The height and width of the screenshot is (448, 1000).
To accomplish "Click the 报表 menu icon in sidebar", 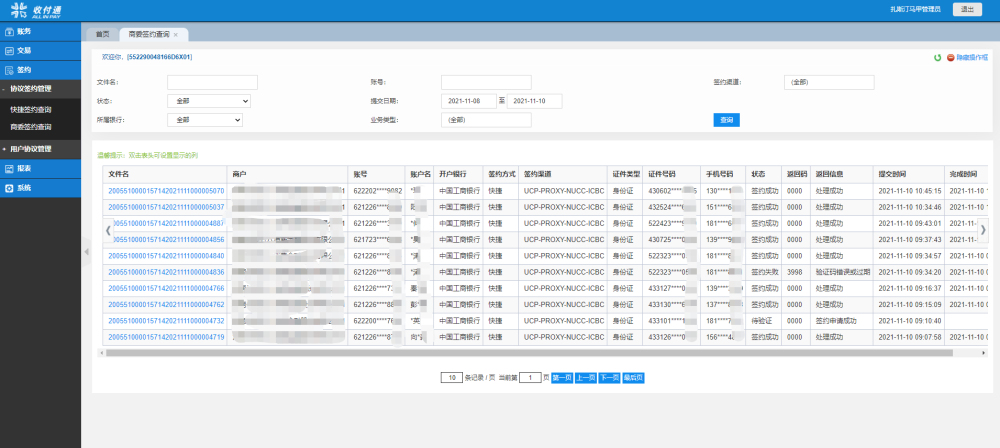I will (x=9, y=168).
